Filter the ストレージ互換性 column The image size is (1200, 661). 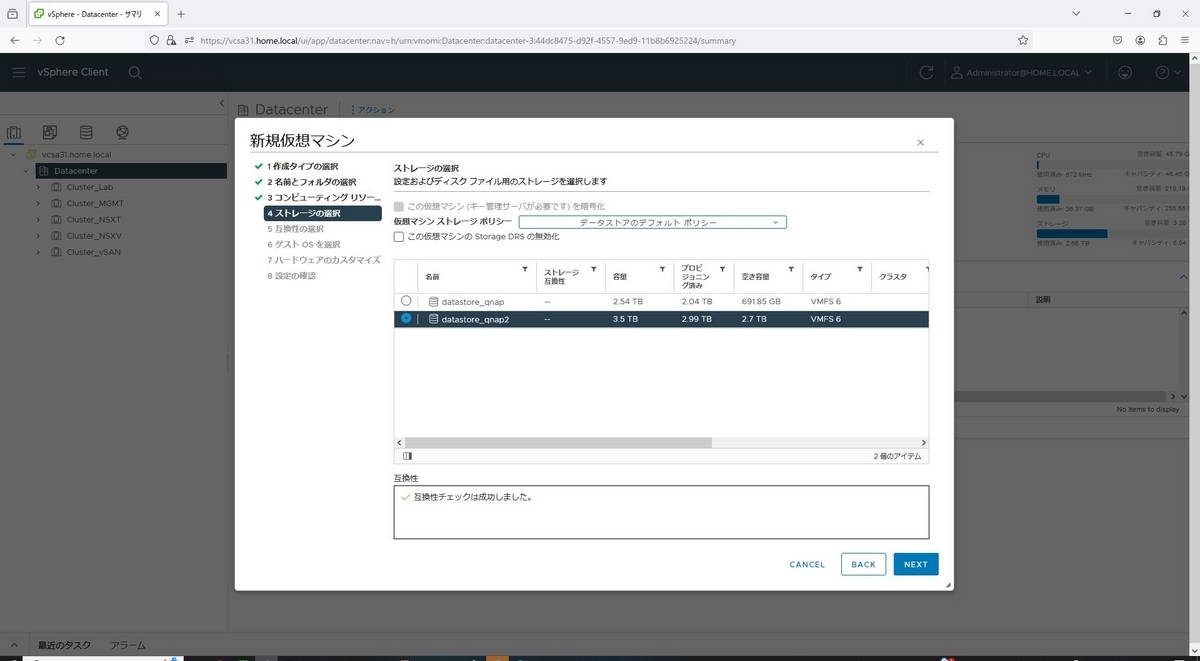pos(594,269)
